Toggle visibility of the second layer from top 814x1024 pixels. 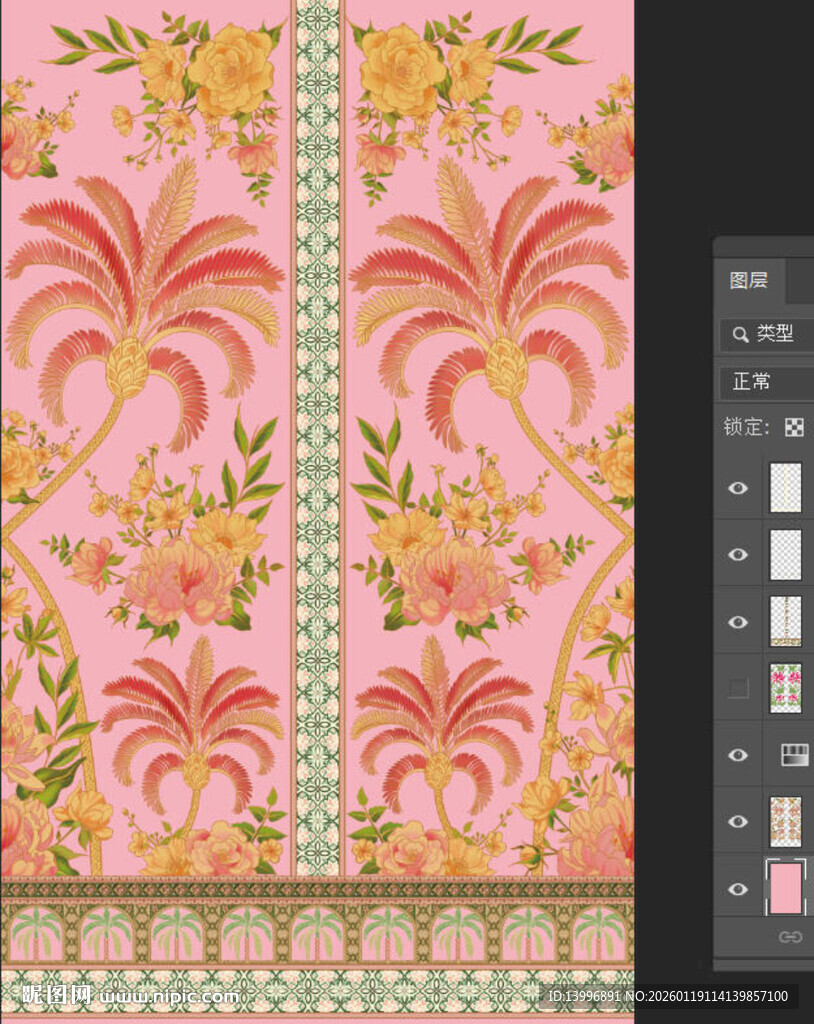pos(738,555)
